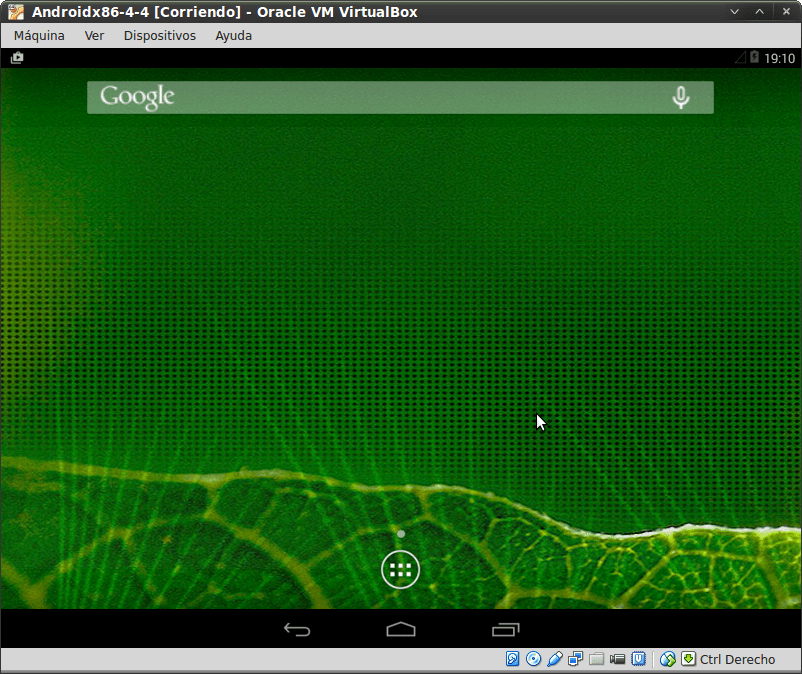Click the mouse integration status icon
Viewport: 802px width, 674px height.
tap(667, 659)
